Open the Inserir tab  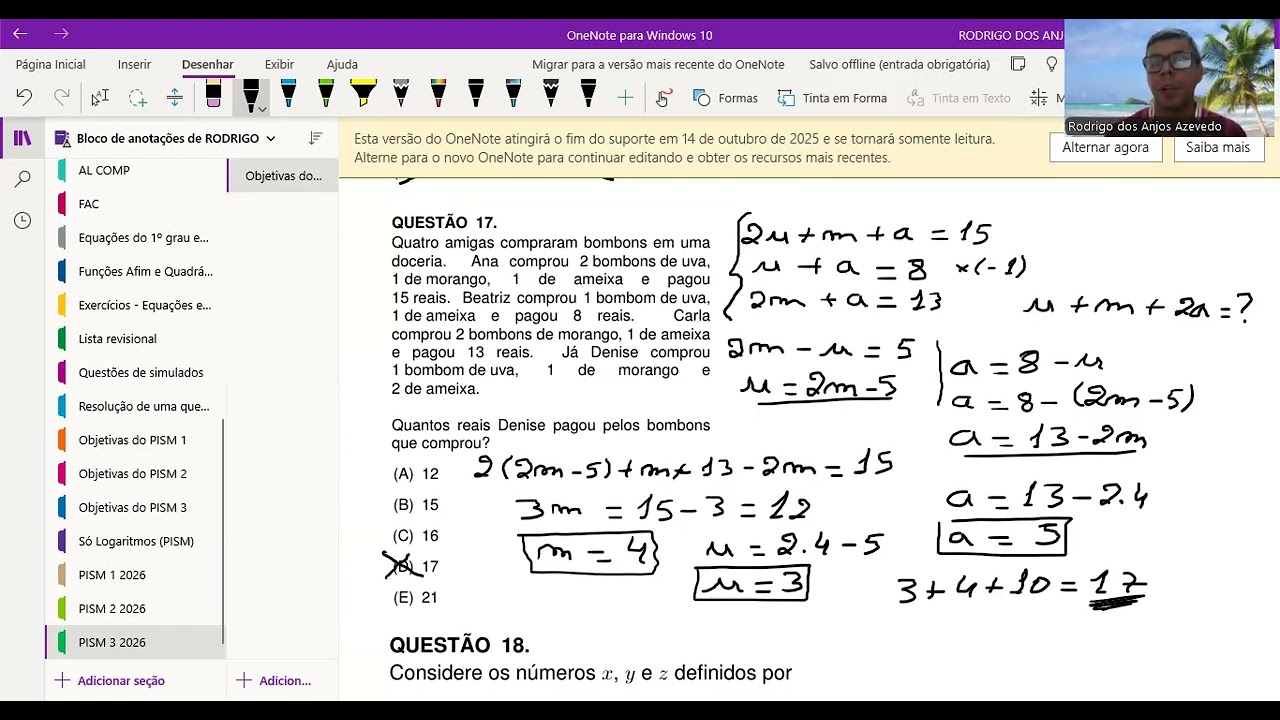pyautogui.click(x=134, y=64)
